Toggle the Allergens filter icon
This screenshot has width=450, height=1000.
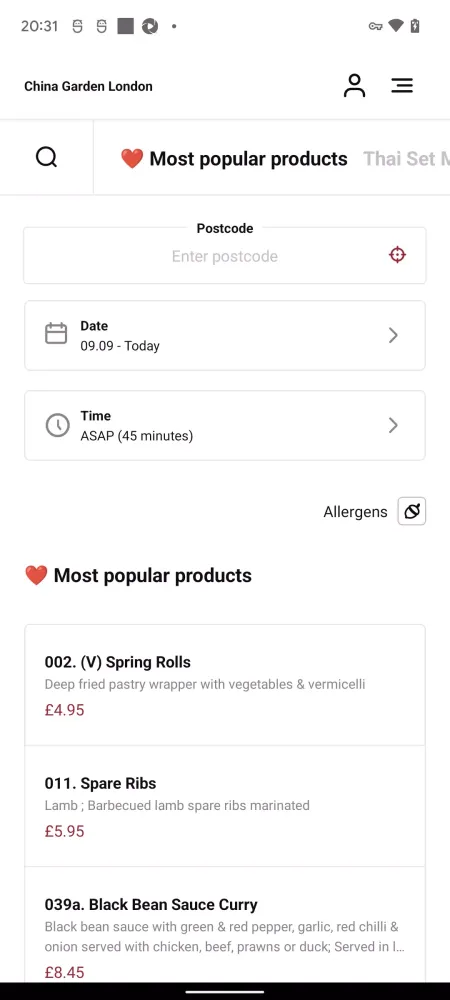pos(412,511)
